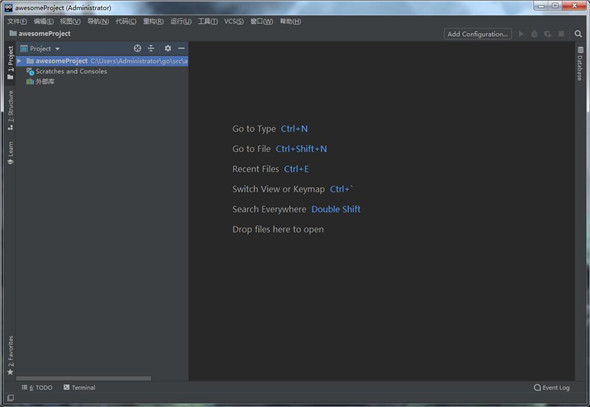Screen dimensions: 590x407
Task: Open the Terminal tab
Action: coord(79,387)
